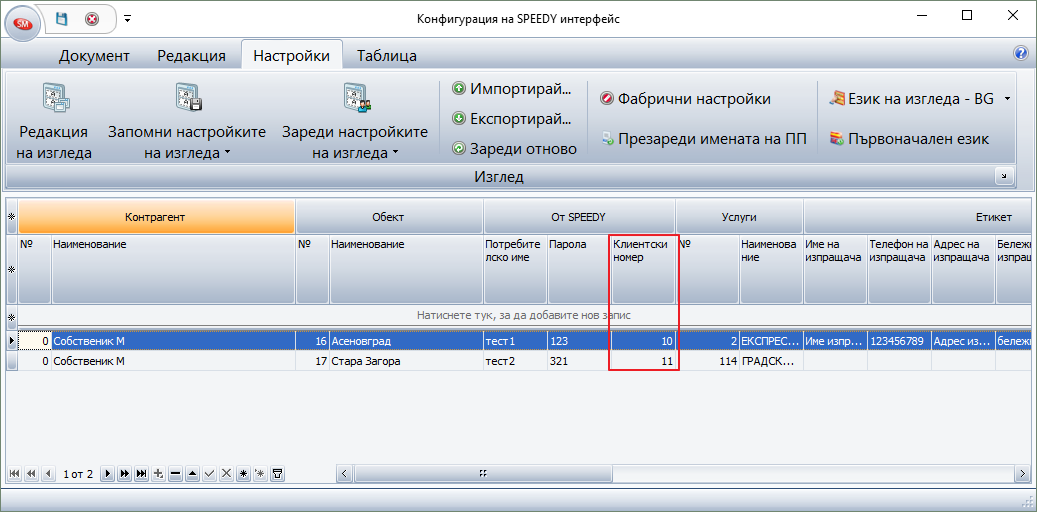
Task: Click the column customization asterisk beside headers
Action: pos(11,270)
